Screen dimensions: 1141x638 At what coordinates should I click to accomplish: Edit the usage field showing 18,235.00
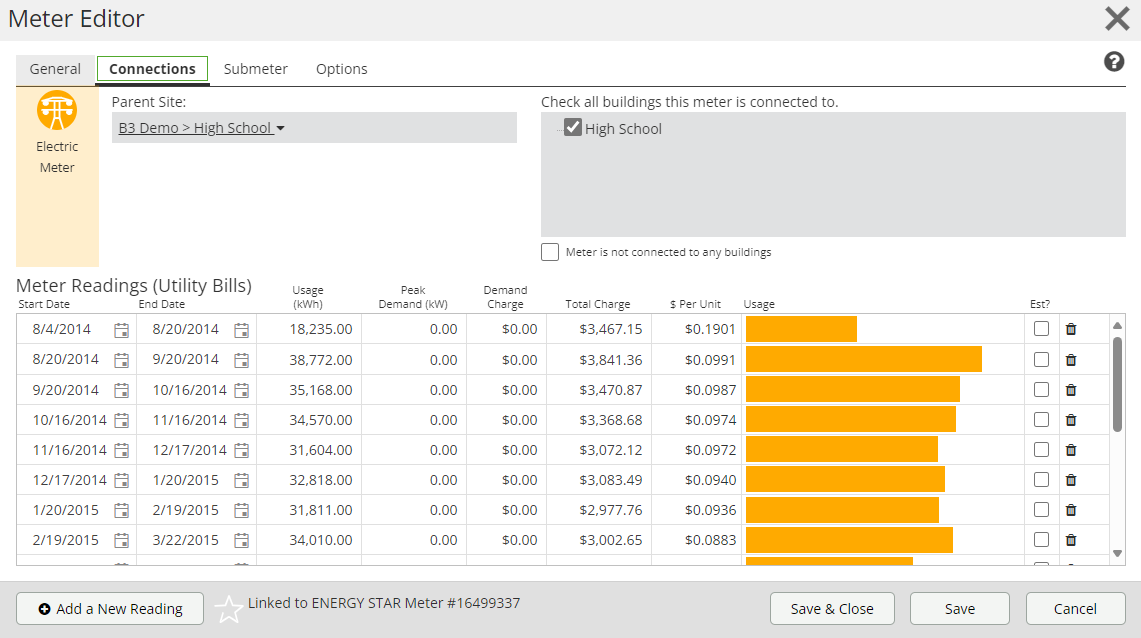tap(310, 329)
